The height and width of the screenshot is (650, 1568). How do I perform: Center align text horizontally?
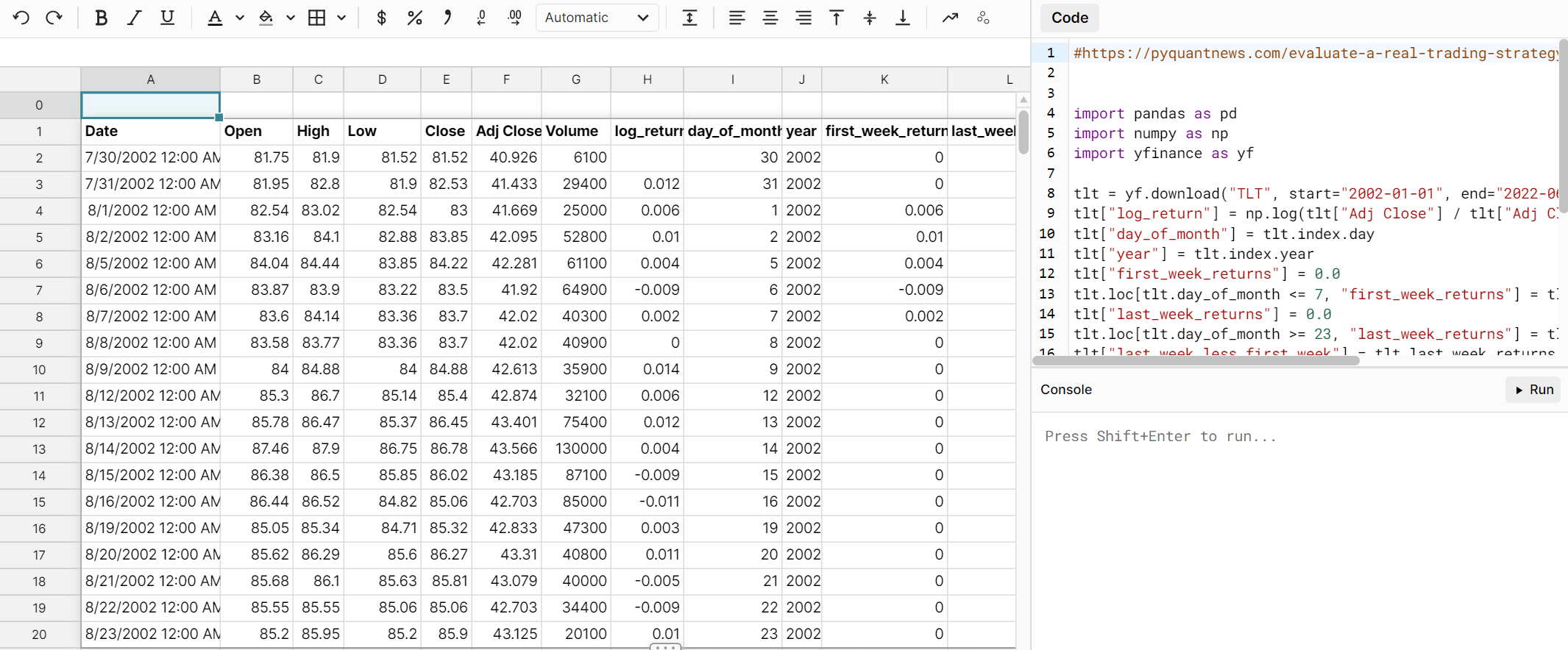pyautogui.click(x=770, y=18)
